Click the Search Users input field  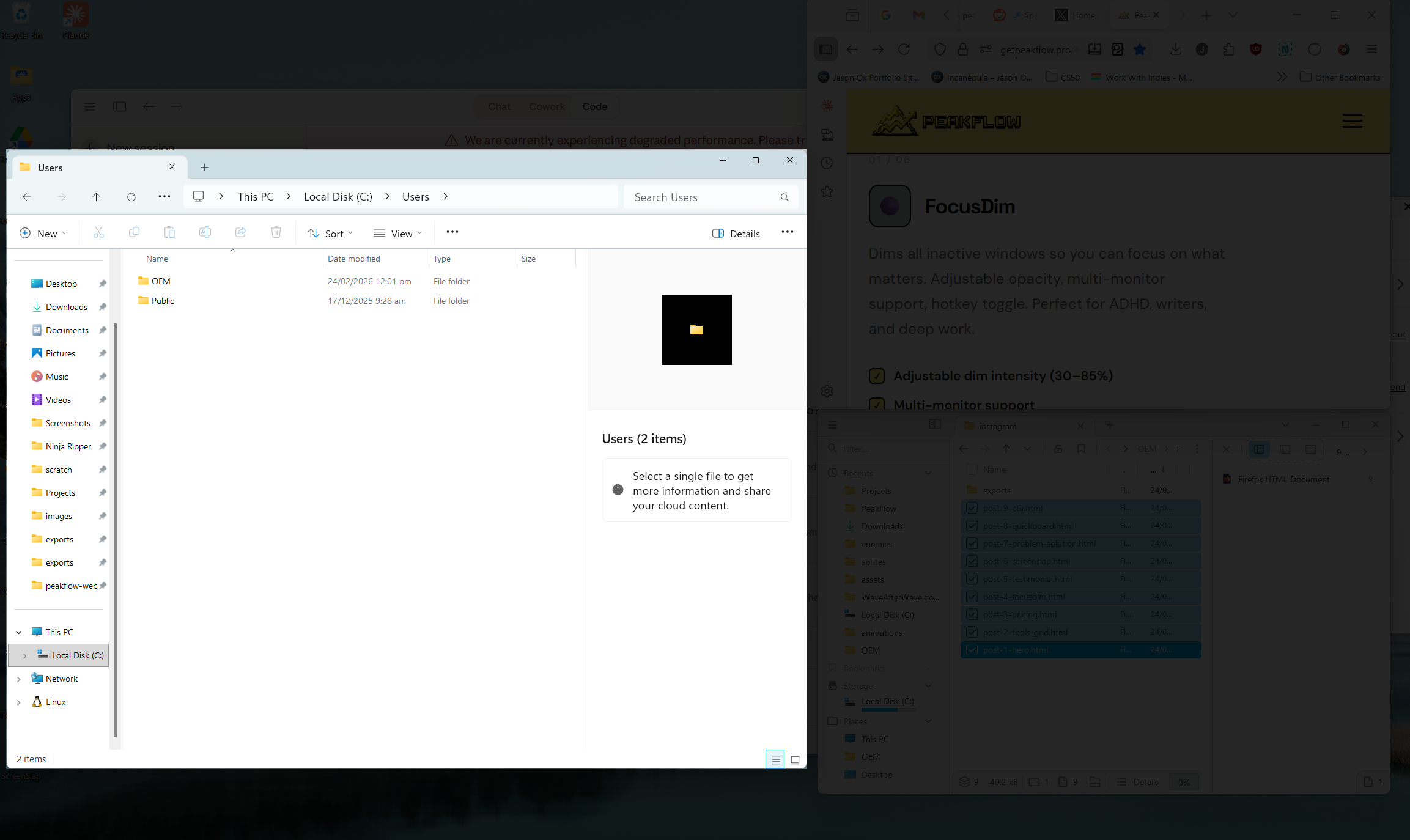tap(703, 197)
